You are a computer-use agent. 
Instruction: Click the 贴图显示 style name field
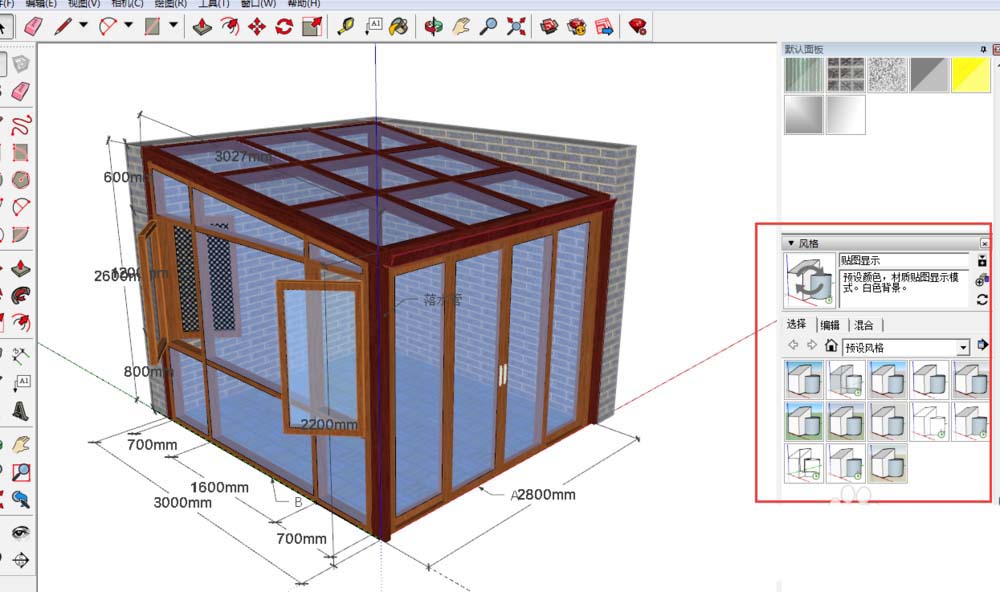[x=904, y=260]
